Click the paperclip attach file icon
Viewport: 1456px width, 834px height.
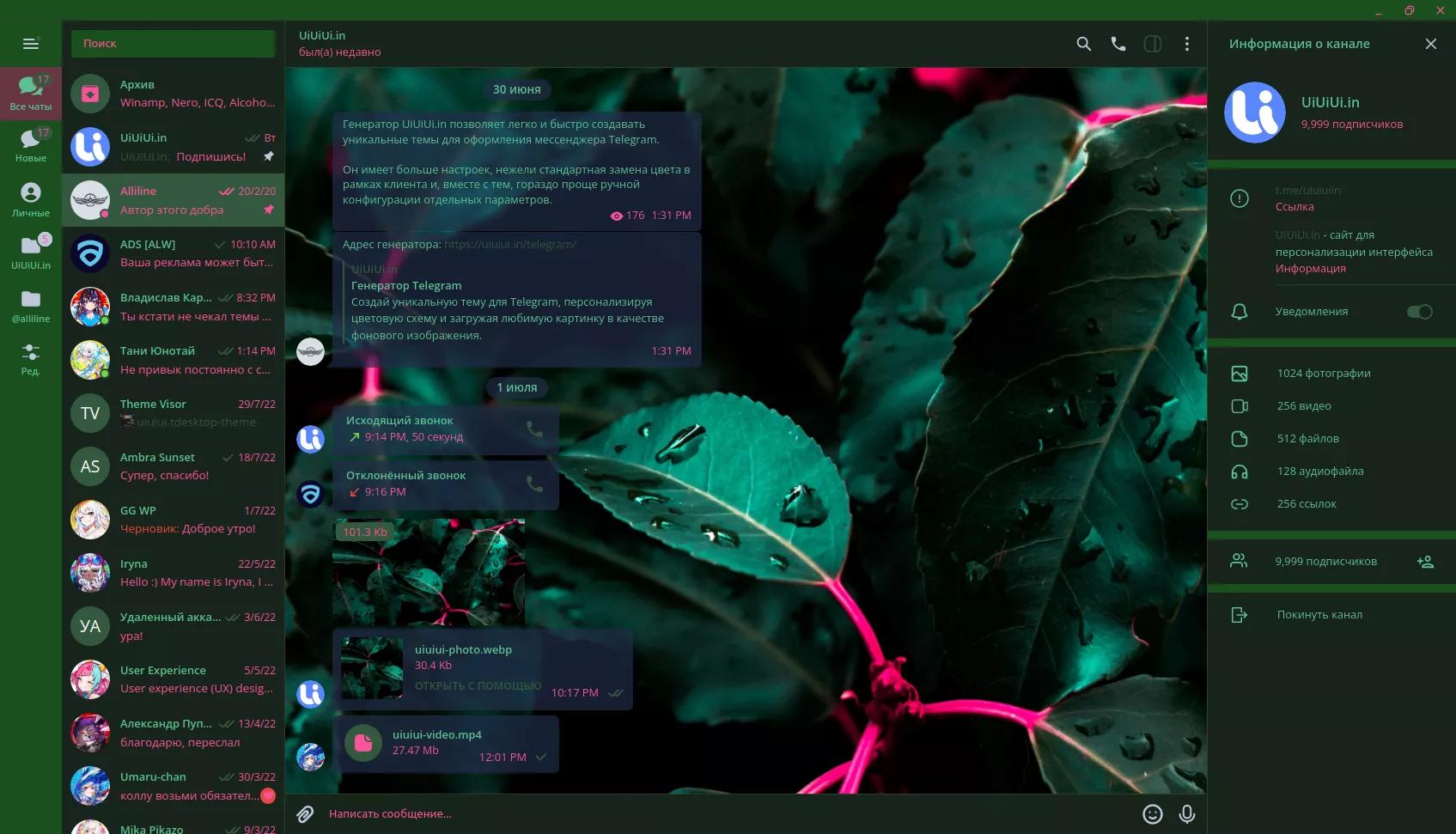(305, 814)
